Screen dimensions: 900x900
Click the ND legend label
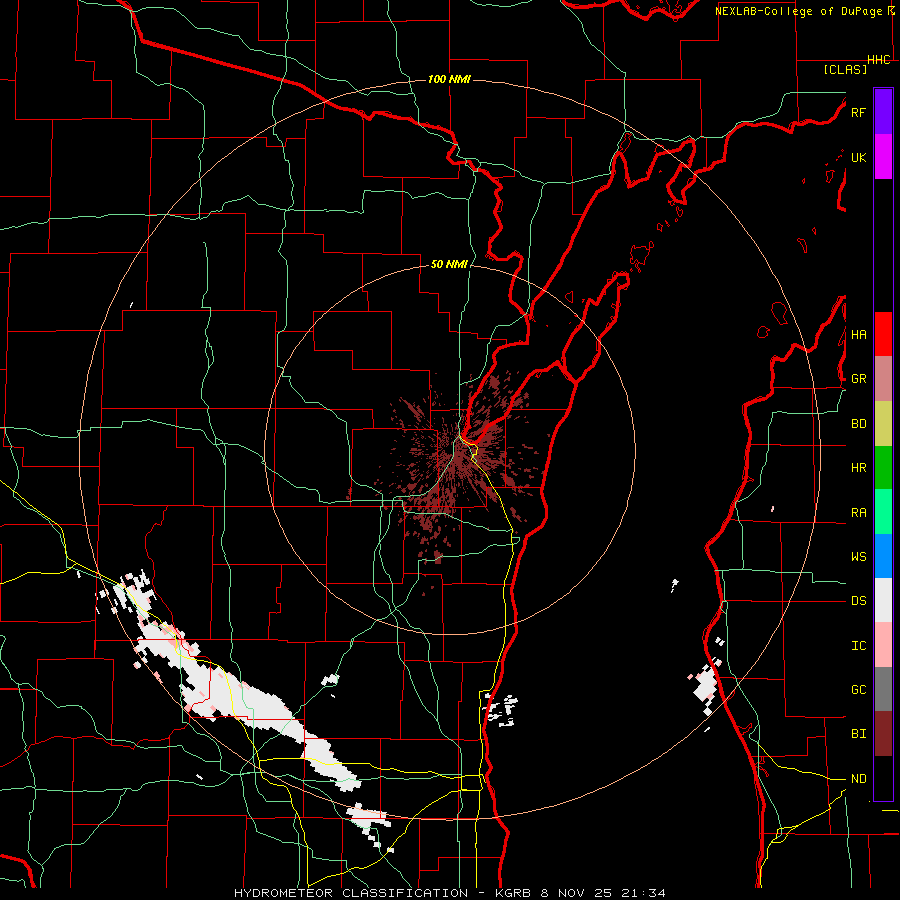858,779
